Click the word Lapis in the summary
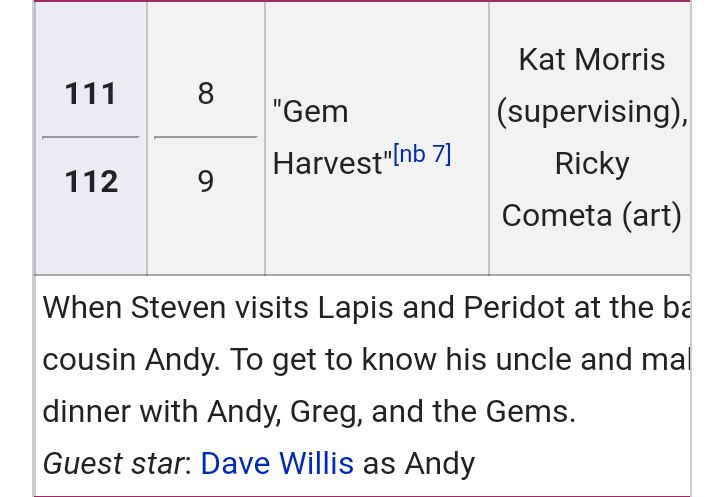Image resolution: width=720 pixels, height=497 pixels. pos(355,308)
